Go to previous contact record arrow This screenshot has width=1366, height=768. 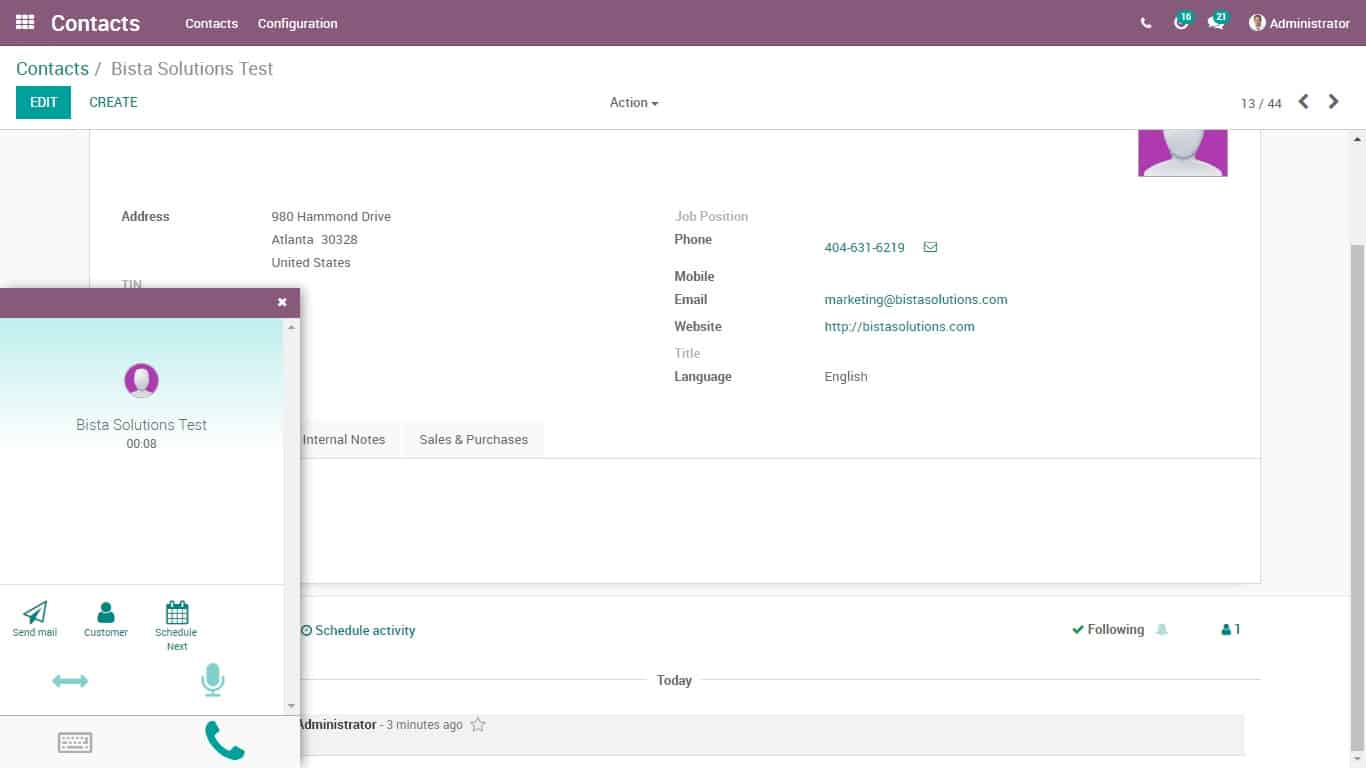pos(1303,102)
